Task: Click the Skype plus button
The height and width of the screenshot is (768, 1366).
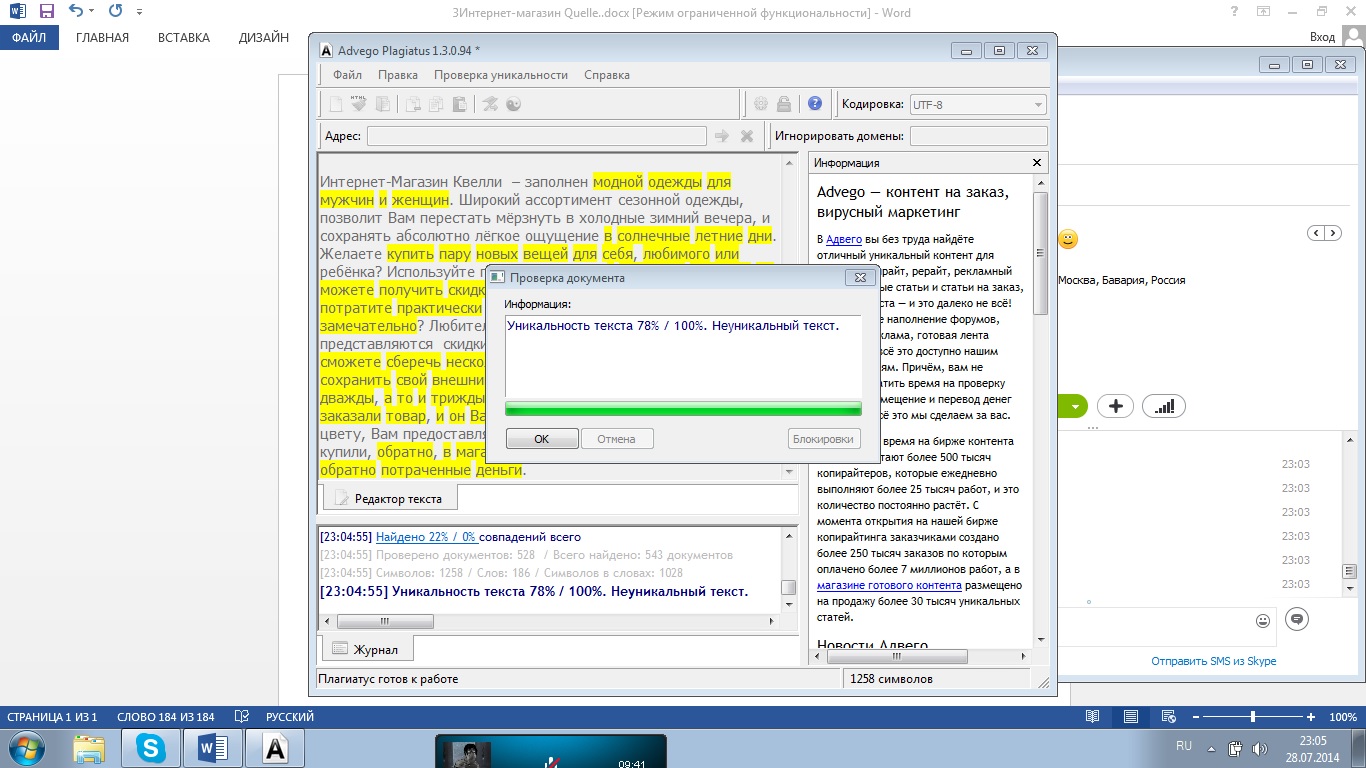Action: pos(1115,406)
